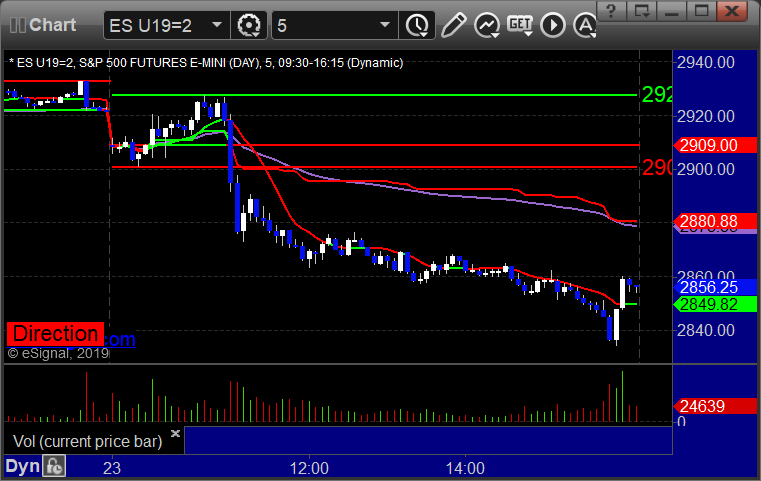Click the chart title ES U19=2 S&P 500 FUTURES text

pyautogui.click(x=206, y=63)
